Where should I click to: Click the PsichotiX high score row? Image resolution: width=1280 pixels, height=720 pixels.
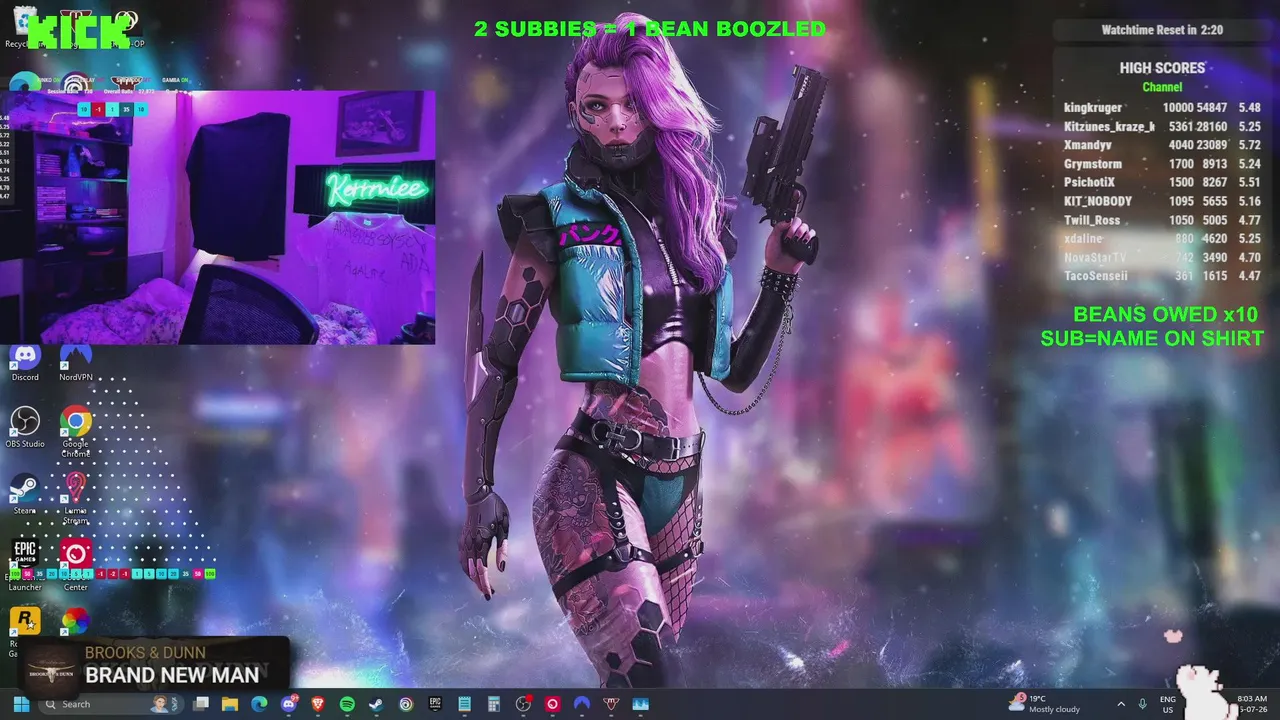[x=1162, y=183]
